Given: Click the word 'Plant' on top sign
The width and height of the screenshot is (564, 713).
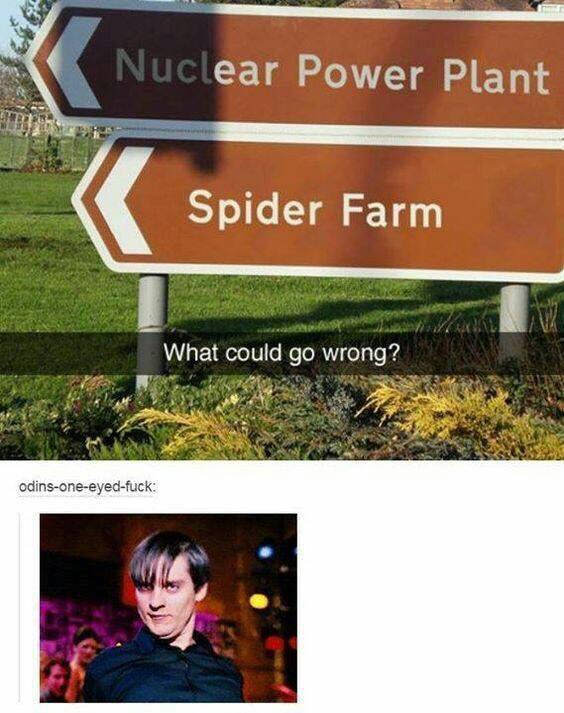Looking at the screenshot, I should click(x=496, y=75).
